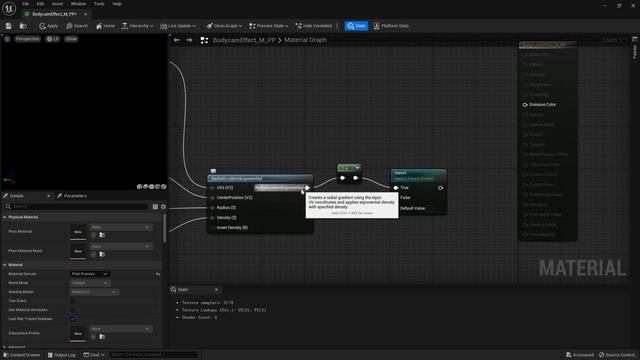Click the Unreal Engine logo icon

click(x=9, y=8)
